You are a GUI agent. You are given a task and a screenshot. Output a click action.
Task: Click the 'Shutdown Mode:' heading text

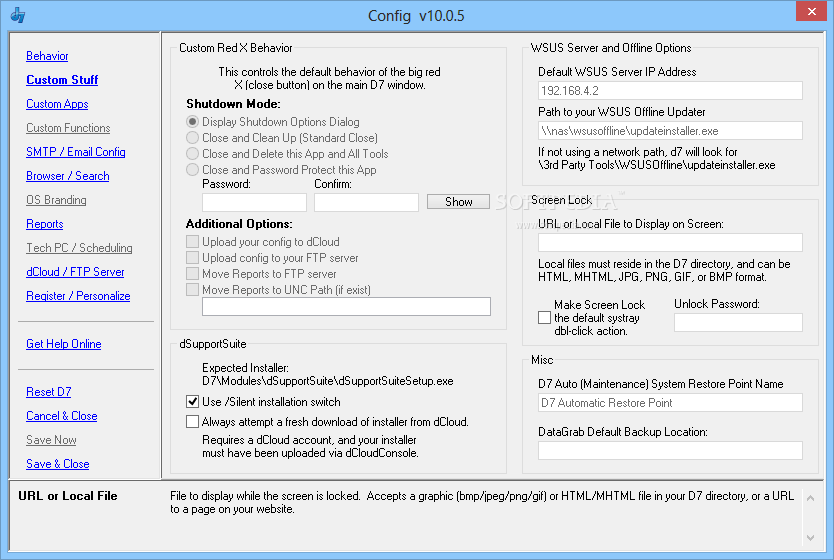tap(233, 104)
